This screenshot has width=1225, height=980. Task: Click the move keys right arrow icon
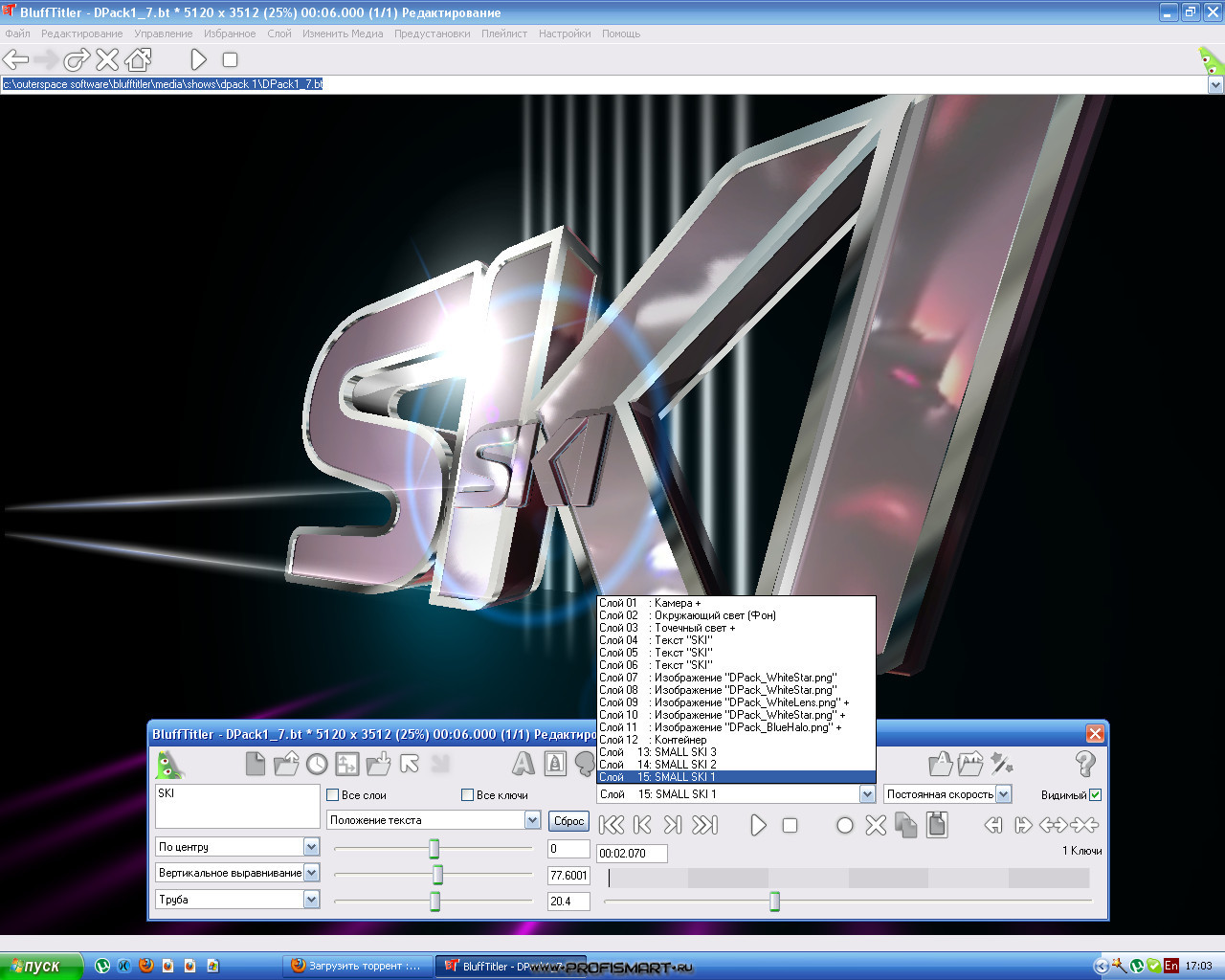point(1023,825)
